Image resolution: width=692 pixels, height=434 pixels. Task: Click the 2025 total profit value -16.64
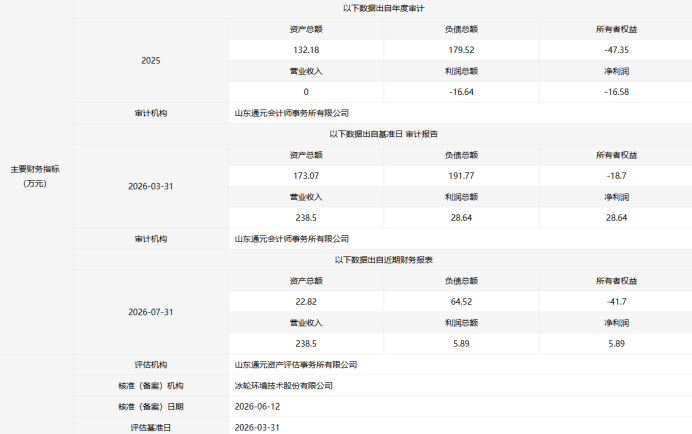pos(461,92)
